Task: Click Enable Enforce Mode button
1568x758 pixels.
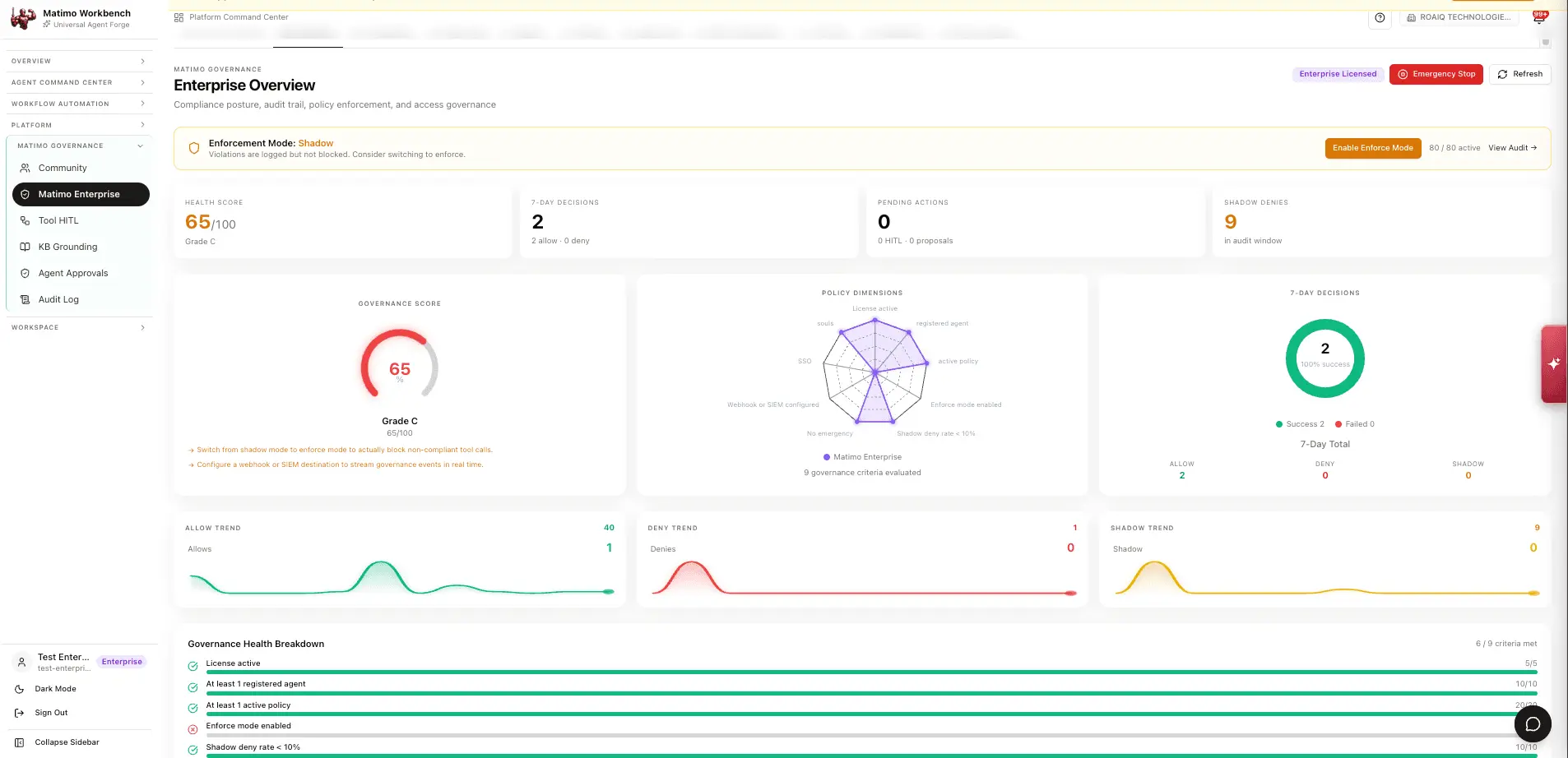Action: pyautogui.click(x=1373, y=148)
